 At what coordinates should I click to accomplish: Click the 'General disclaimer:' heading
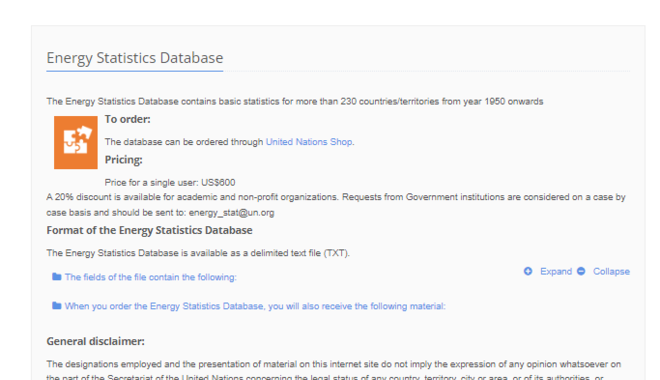(96, 341)
